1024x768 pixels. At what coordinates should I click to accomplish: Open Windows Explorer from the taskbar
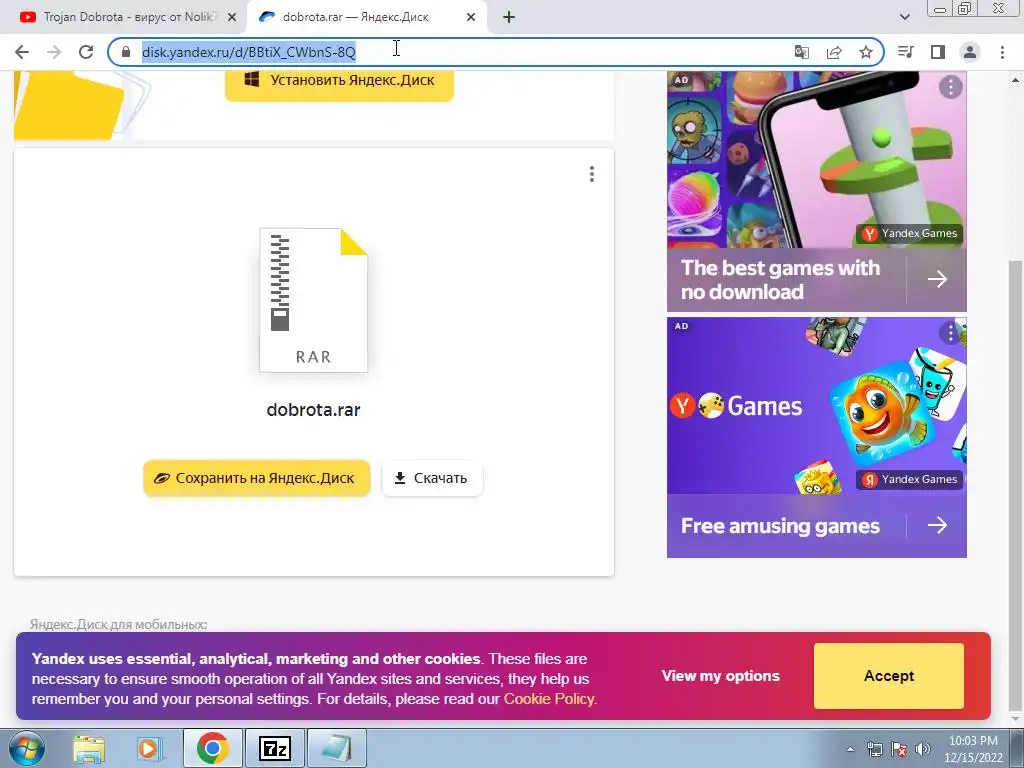tap(89, 748)
